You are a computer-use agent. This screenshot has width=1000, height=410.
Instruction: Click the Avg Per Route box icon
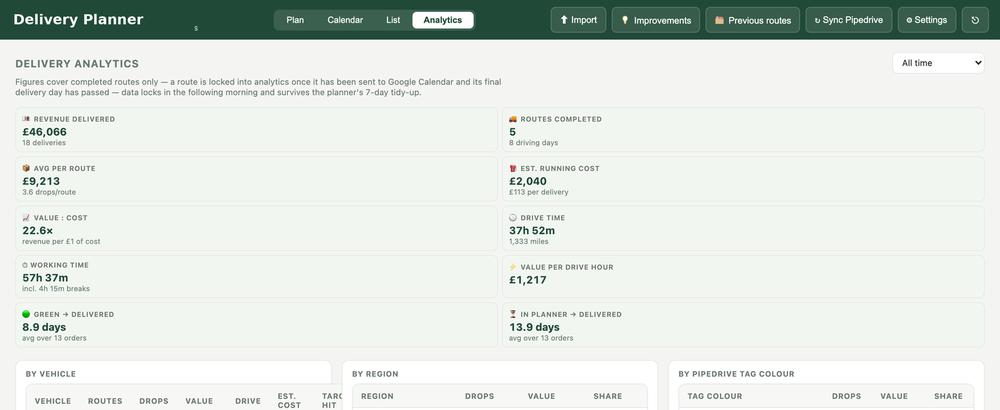click(x=26, y=168)
